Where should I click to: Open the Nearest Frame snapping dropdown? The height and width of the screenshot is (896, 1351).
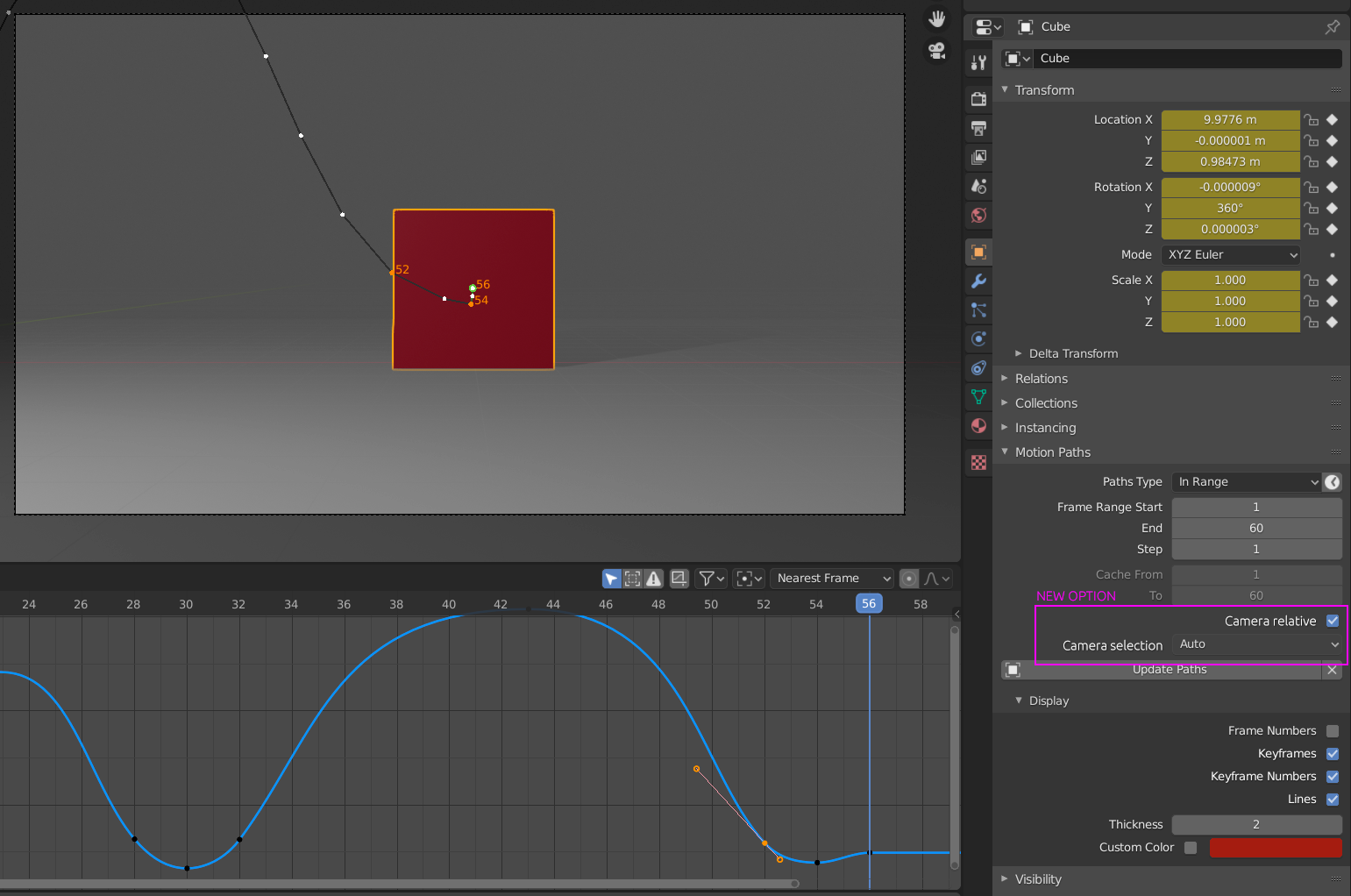(x=832, y=579)
